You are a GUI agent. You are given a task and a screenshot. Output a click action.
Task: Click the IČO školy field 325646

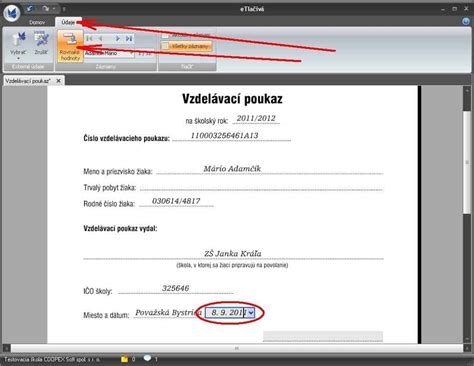click(176, 289)
